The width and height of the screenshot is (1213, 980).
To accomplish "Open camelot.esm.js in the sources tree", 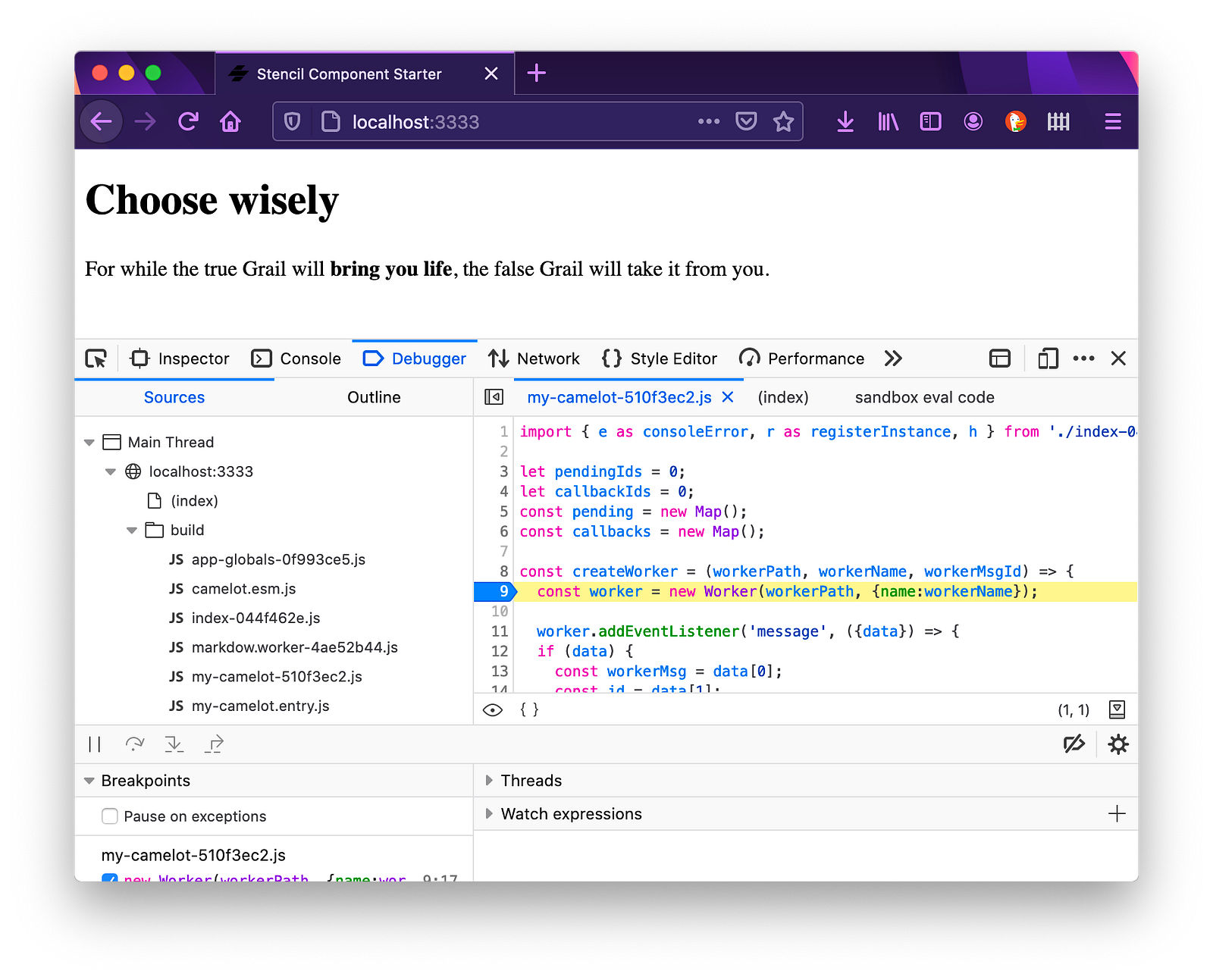I will tap(243, 589).
